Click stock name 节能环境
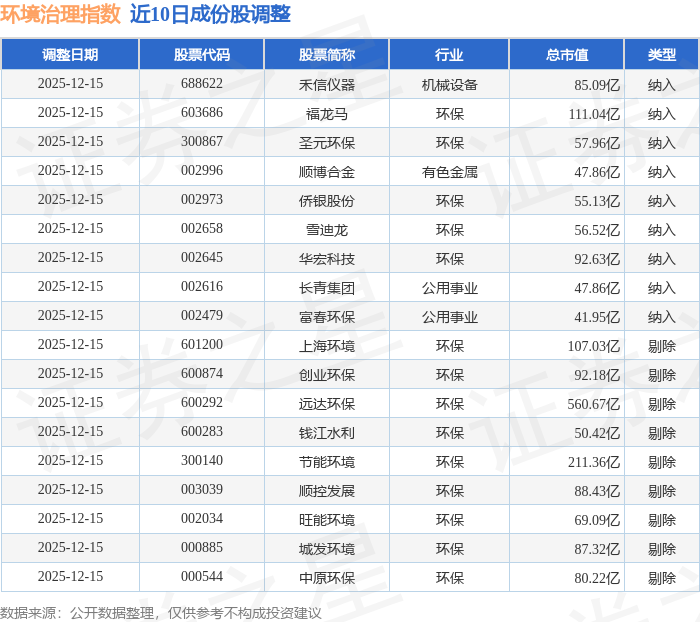Viewport: 700px width, 622px height. [327, 462]
